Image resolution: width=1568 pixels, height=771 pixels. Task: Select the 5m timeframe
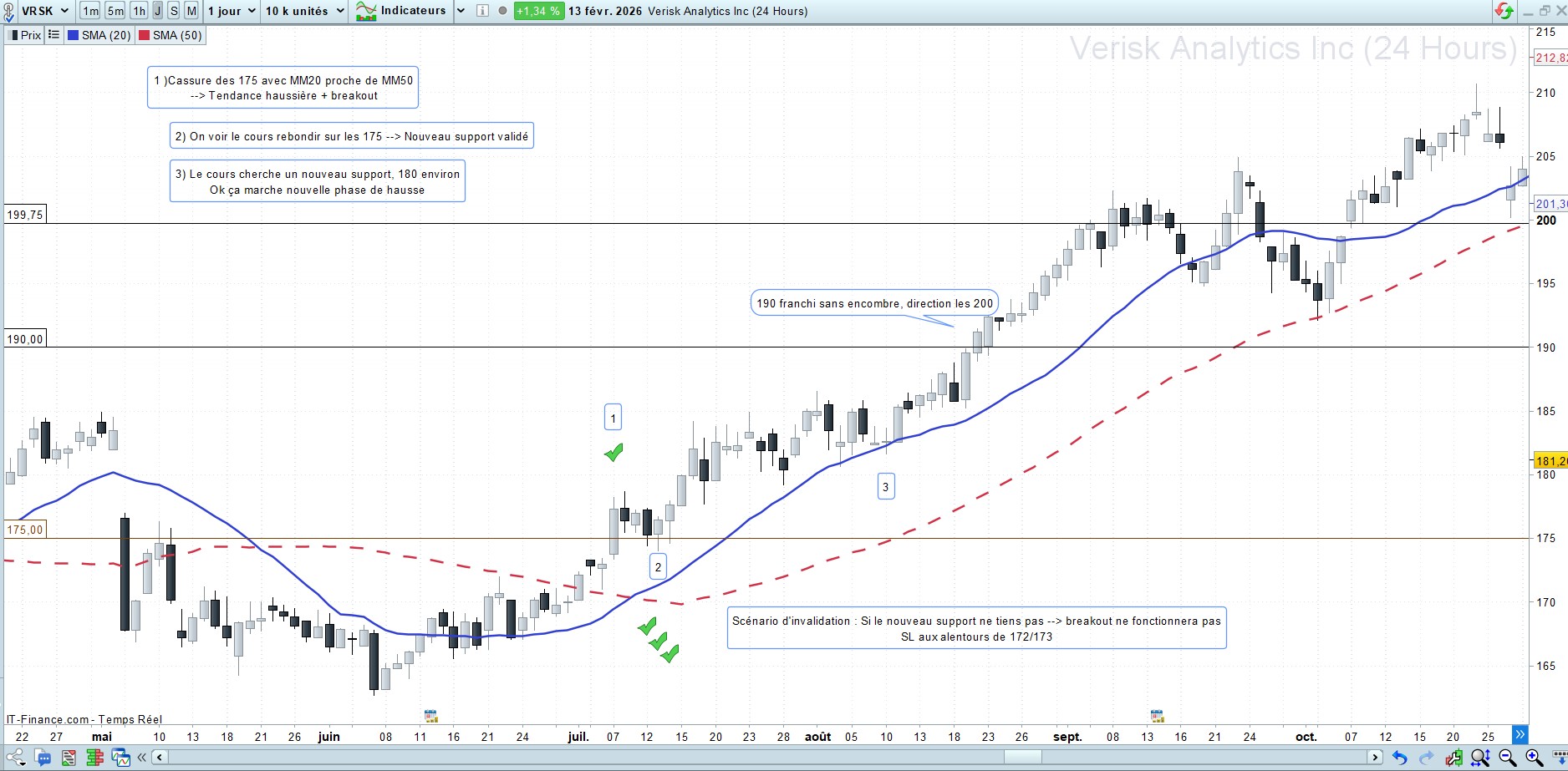(115, 11)
